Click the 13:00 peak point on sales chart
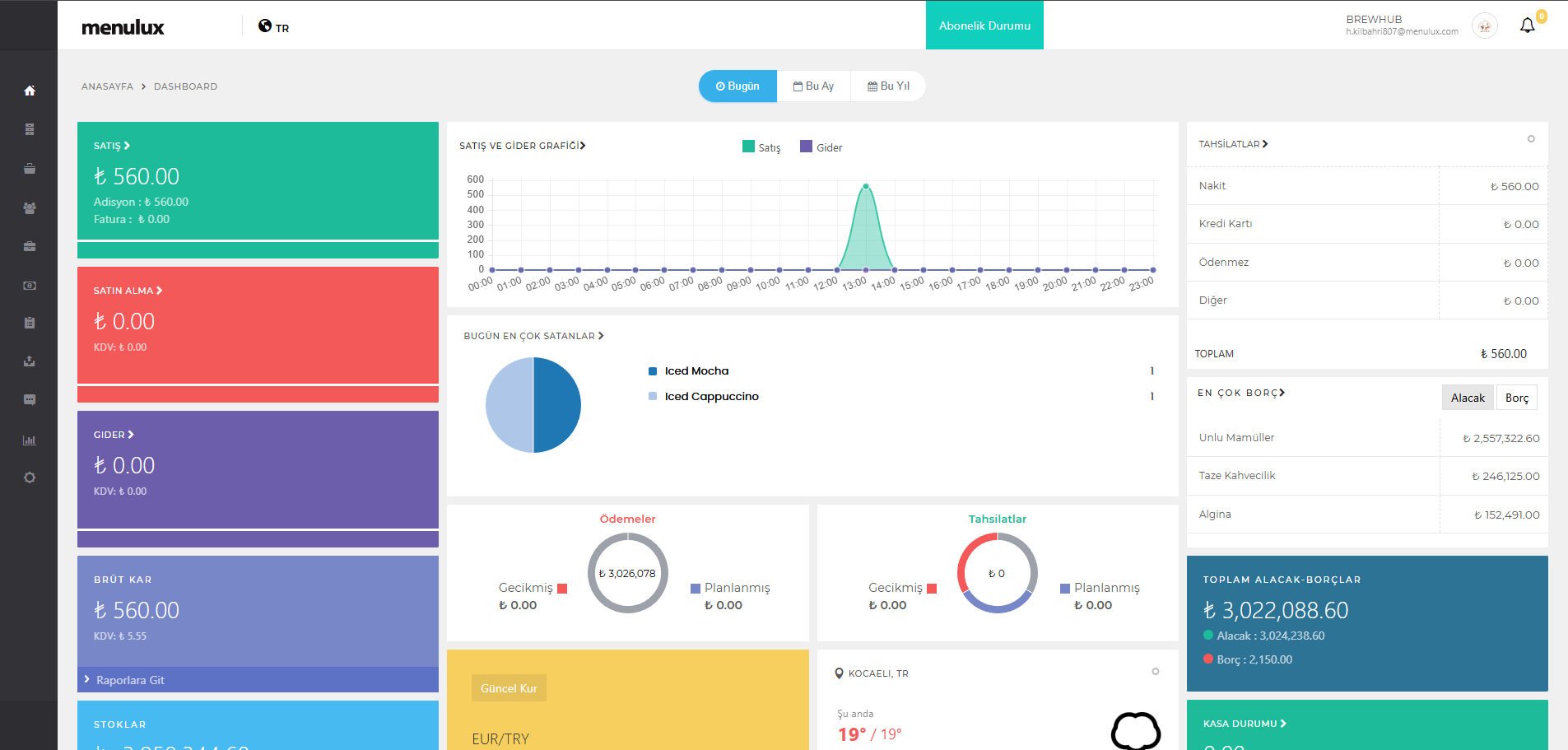 coord(866,186)
